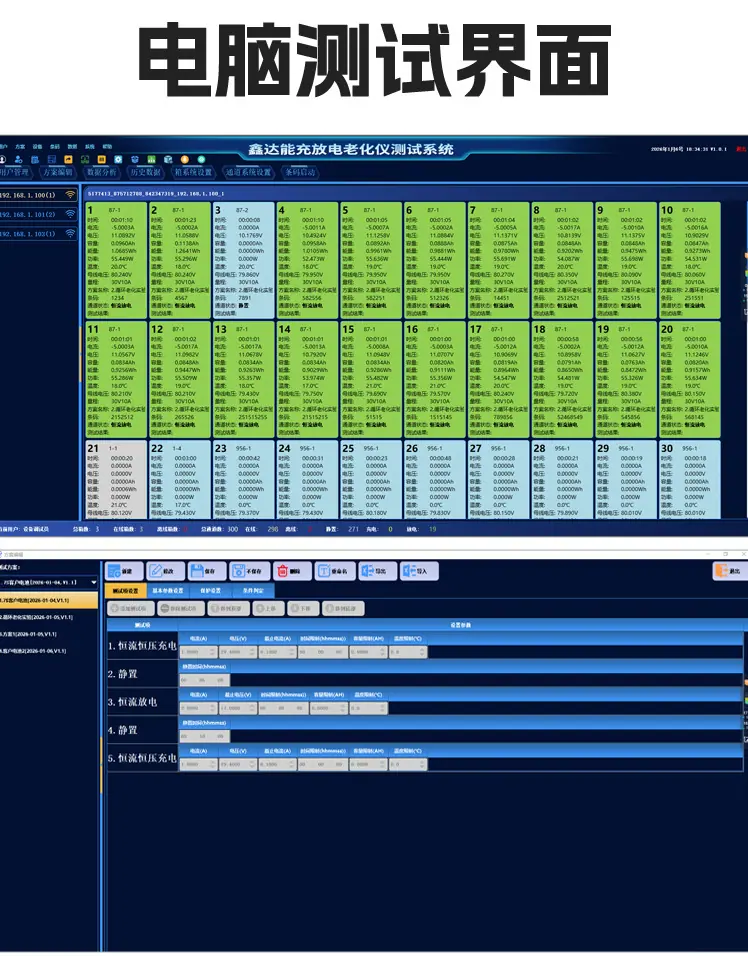This screenshot has height=956, width=748.
Task: Click the orange round toolbar icon
Action: point(185,160)
